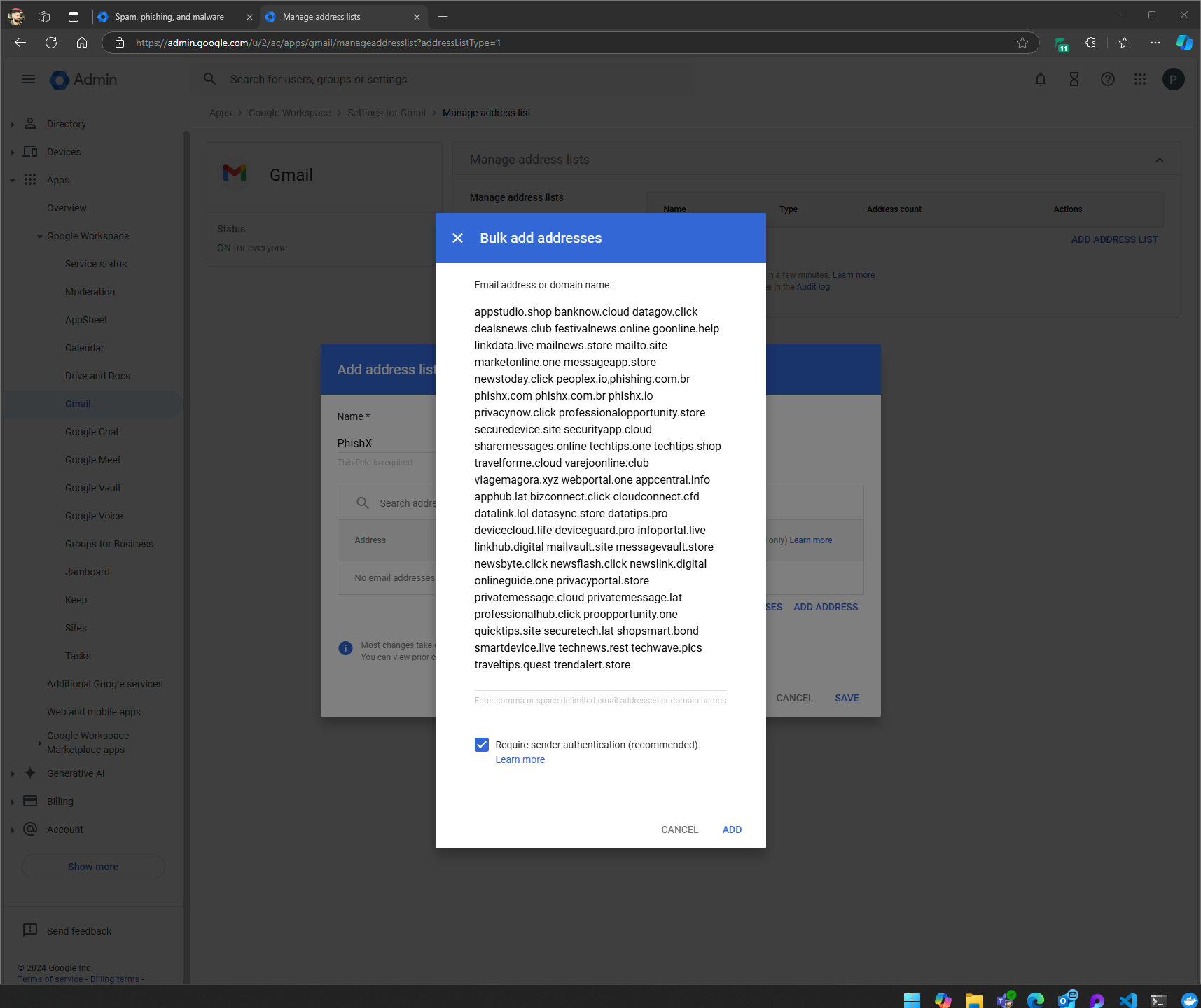Click the Apps breadcrumb
The height and width of the screenshot is (1008, 1201).
220,113
